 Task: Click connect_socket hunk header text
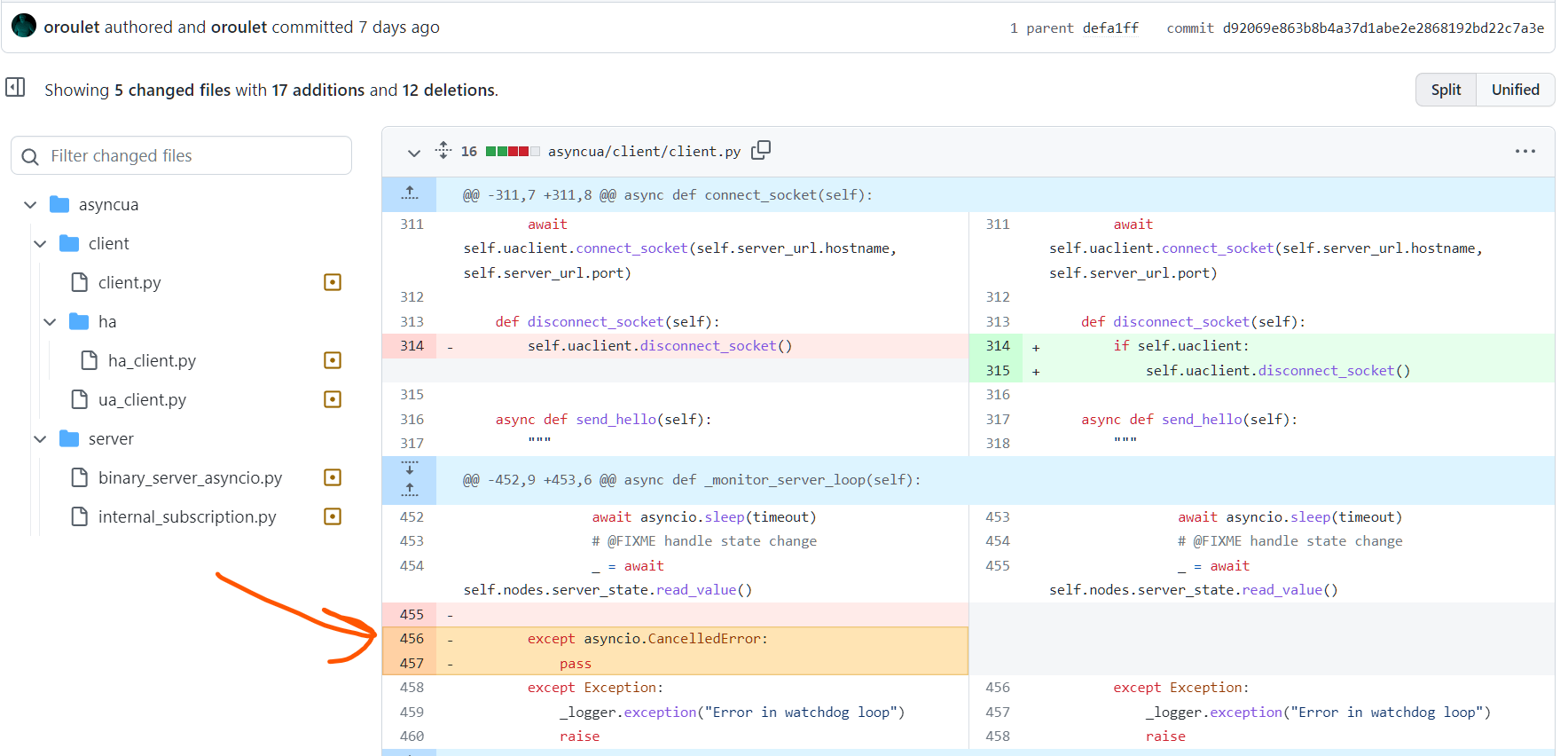(667, 194)
